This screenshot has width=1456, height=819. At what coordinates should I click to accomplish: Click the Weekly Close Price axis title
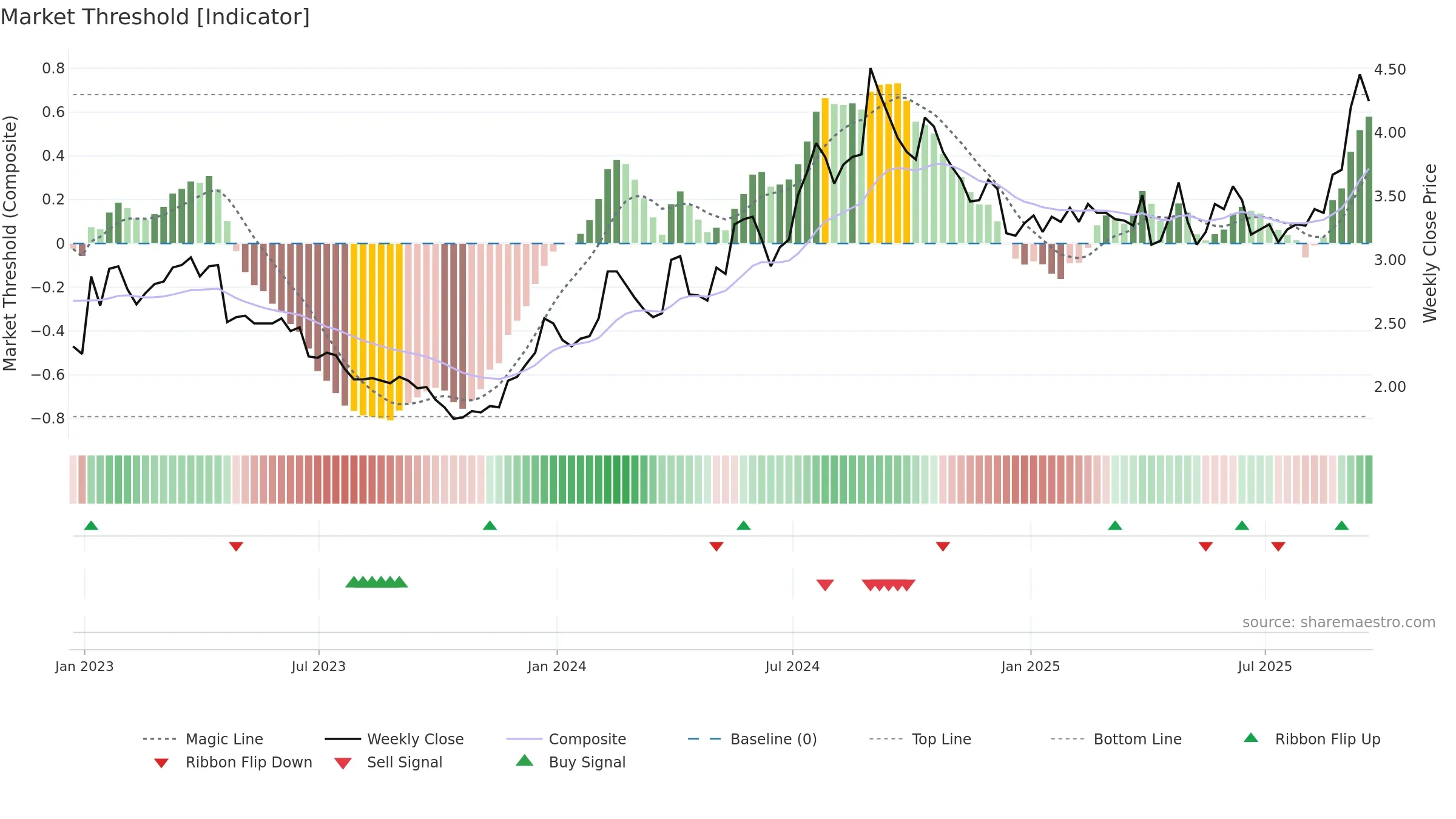pyautogui.click(x=1430, y=243)
